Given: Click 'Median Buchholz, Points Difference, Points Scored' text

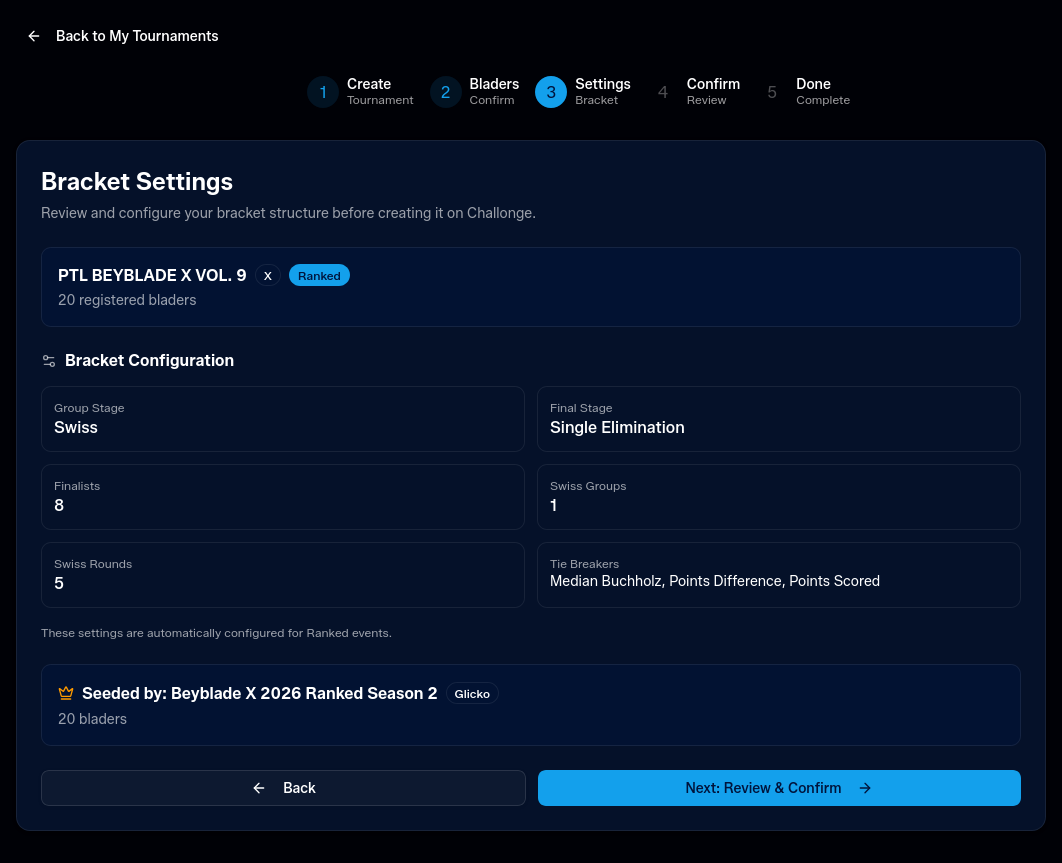Looking at the screenshot, I should (x=715, y=581).
